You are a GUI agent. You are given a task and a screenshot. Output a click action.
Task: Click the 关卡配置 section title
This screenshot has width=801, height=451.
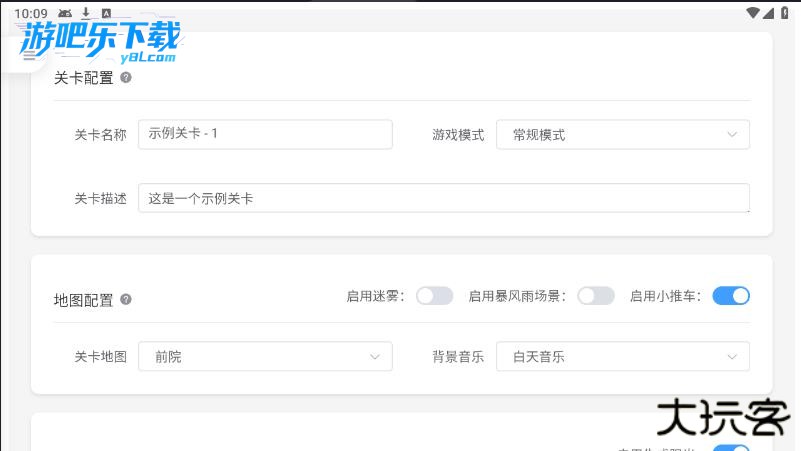pyautogui.click(x=84, y=78)
